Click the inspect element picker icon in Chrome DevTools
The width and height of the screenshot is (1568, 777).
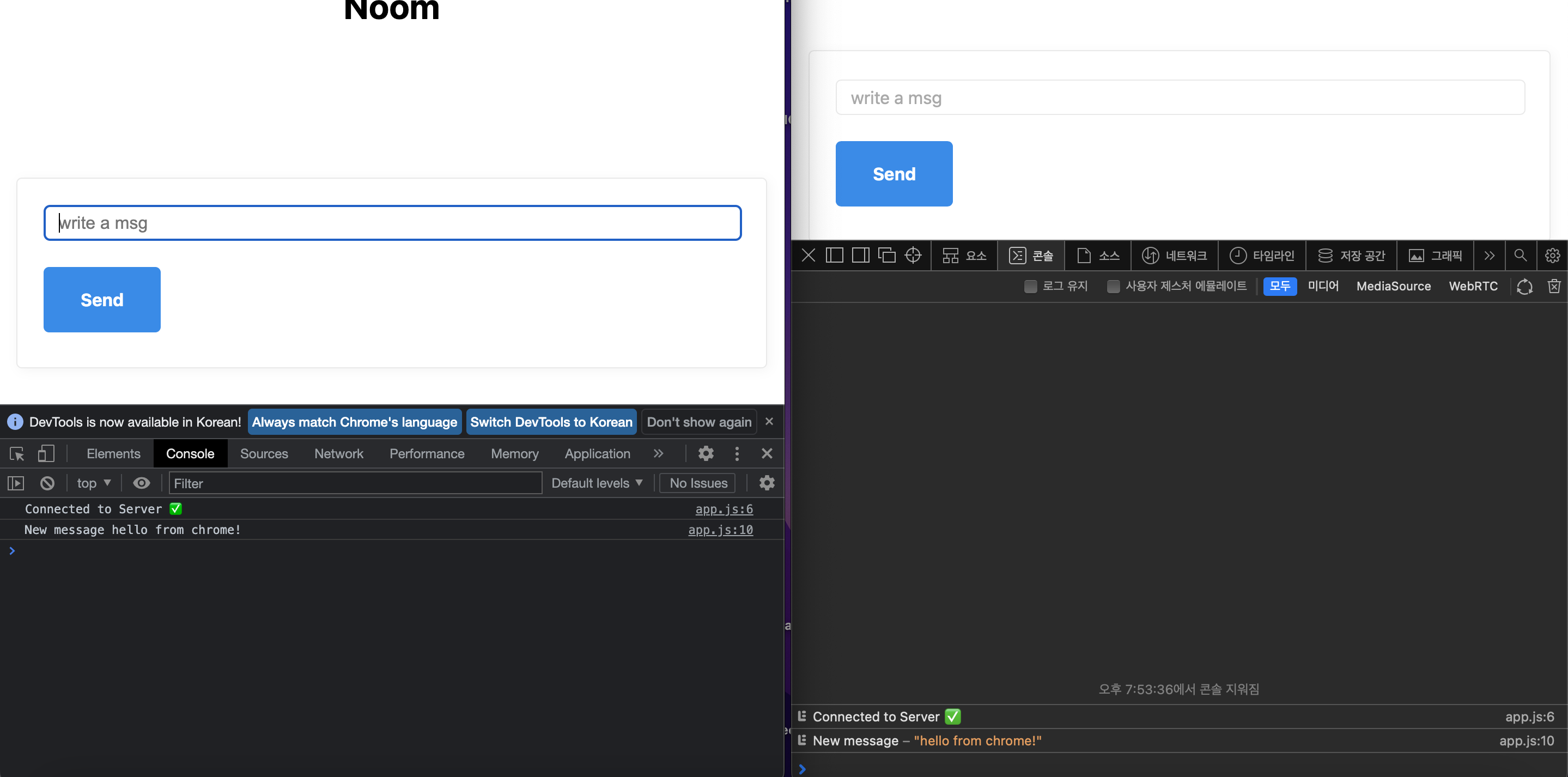17,454
